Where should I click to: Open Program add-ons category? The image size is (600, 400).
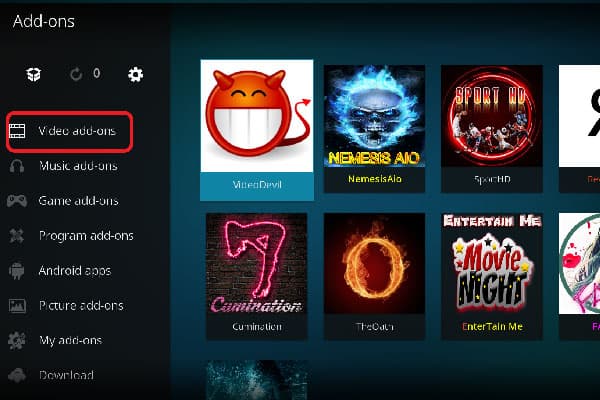click(x=86, y=236)
